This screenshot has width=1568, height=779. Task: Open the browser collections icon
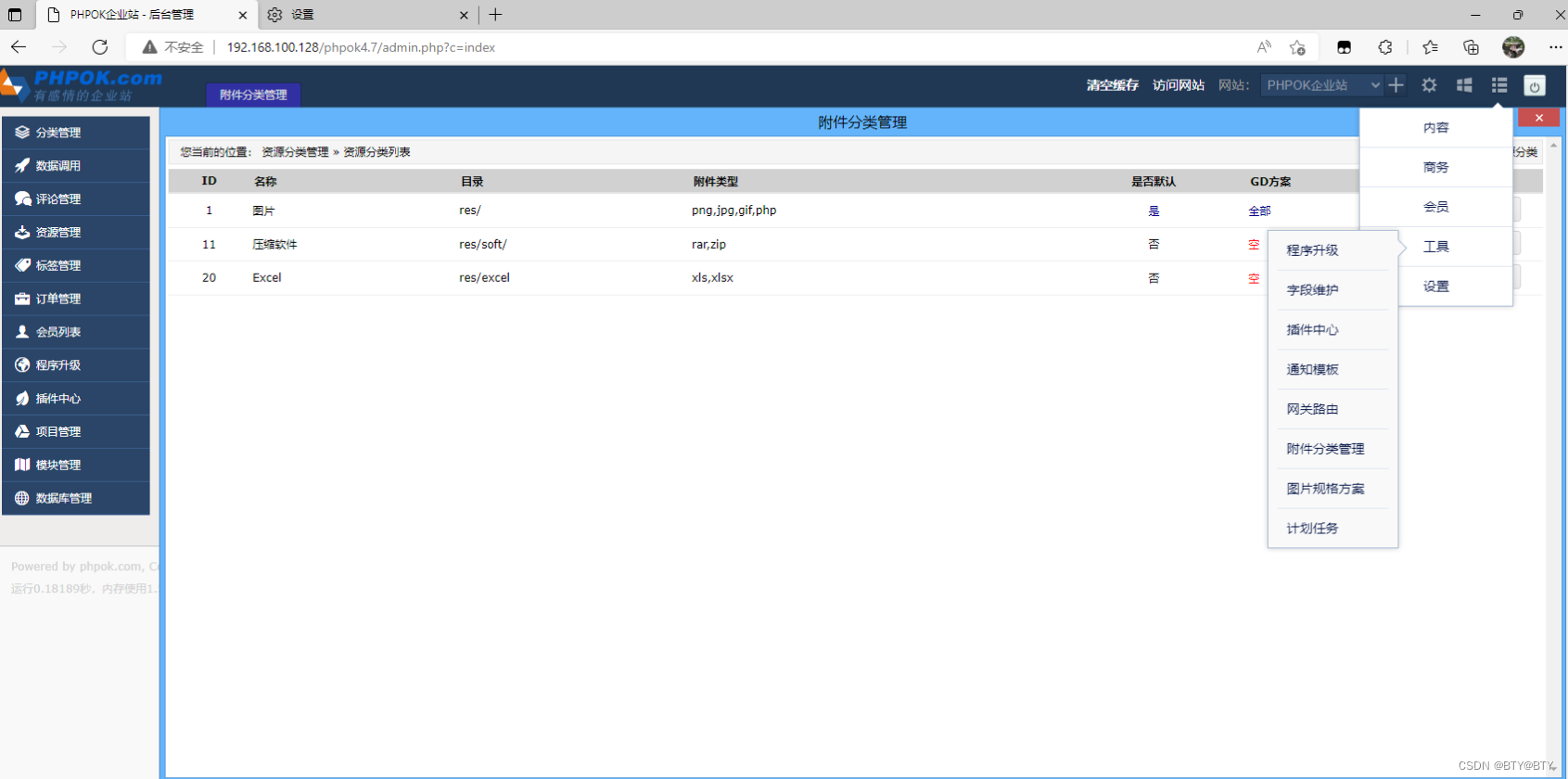coord(1471,47)
